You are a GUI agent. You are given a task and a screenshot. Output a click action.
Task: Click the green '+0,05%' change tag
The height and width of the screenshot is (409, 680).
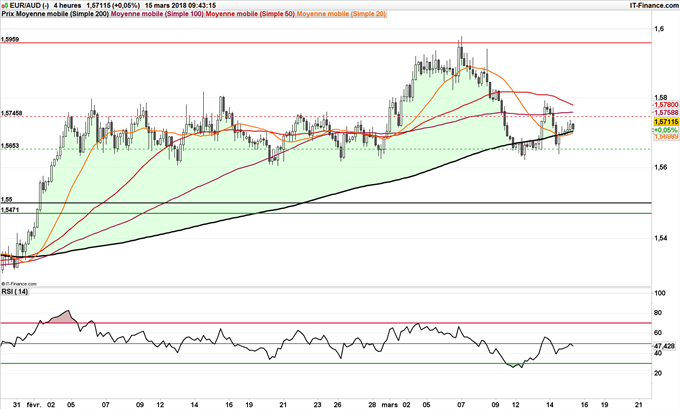tap(666, 130)
